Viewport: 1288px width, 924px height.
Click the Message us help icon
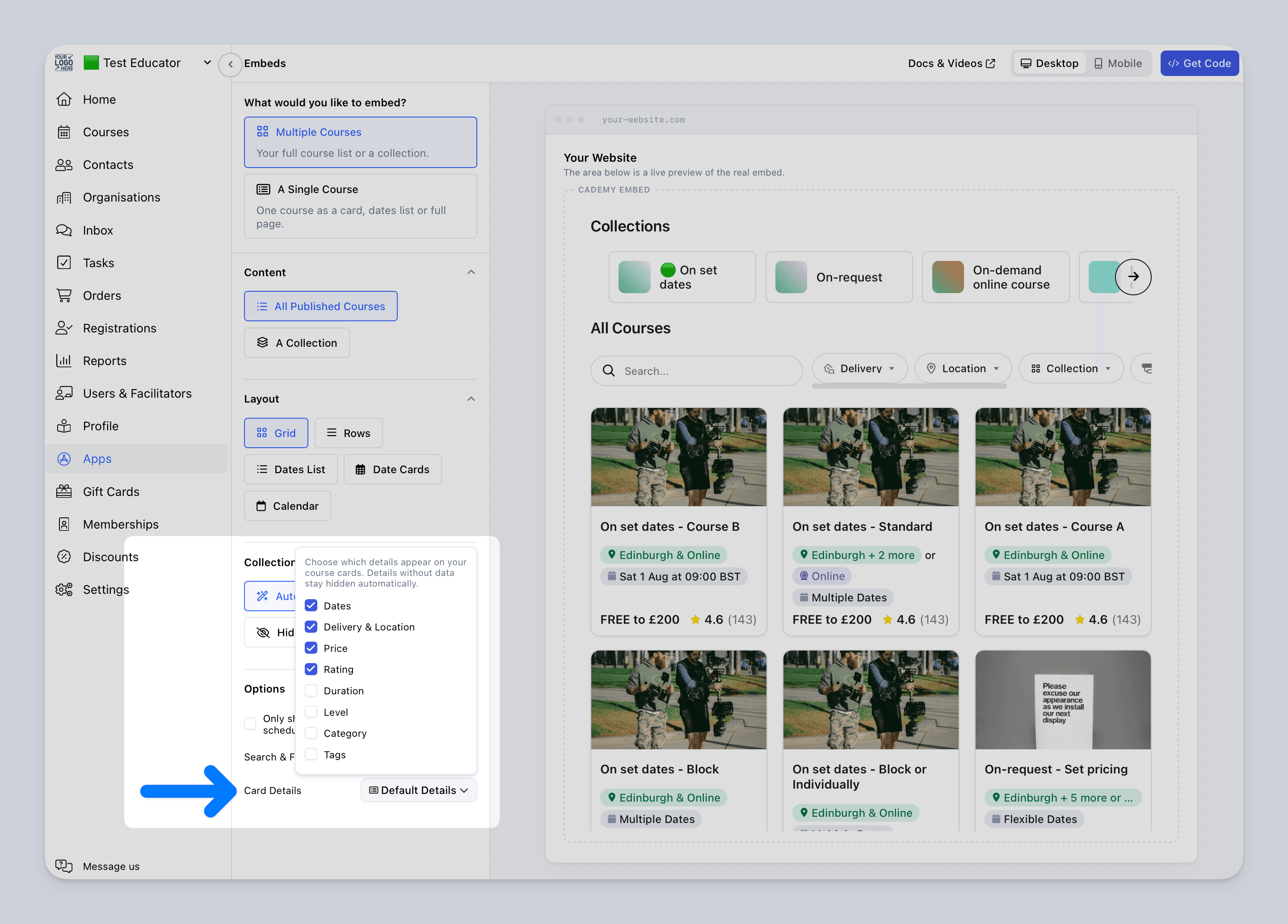tap(63, 866)
